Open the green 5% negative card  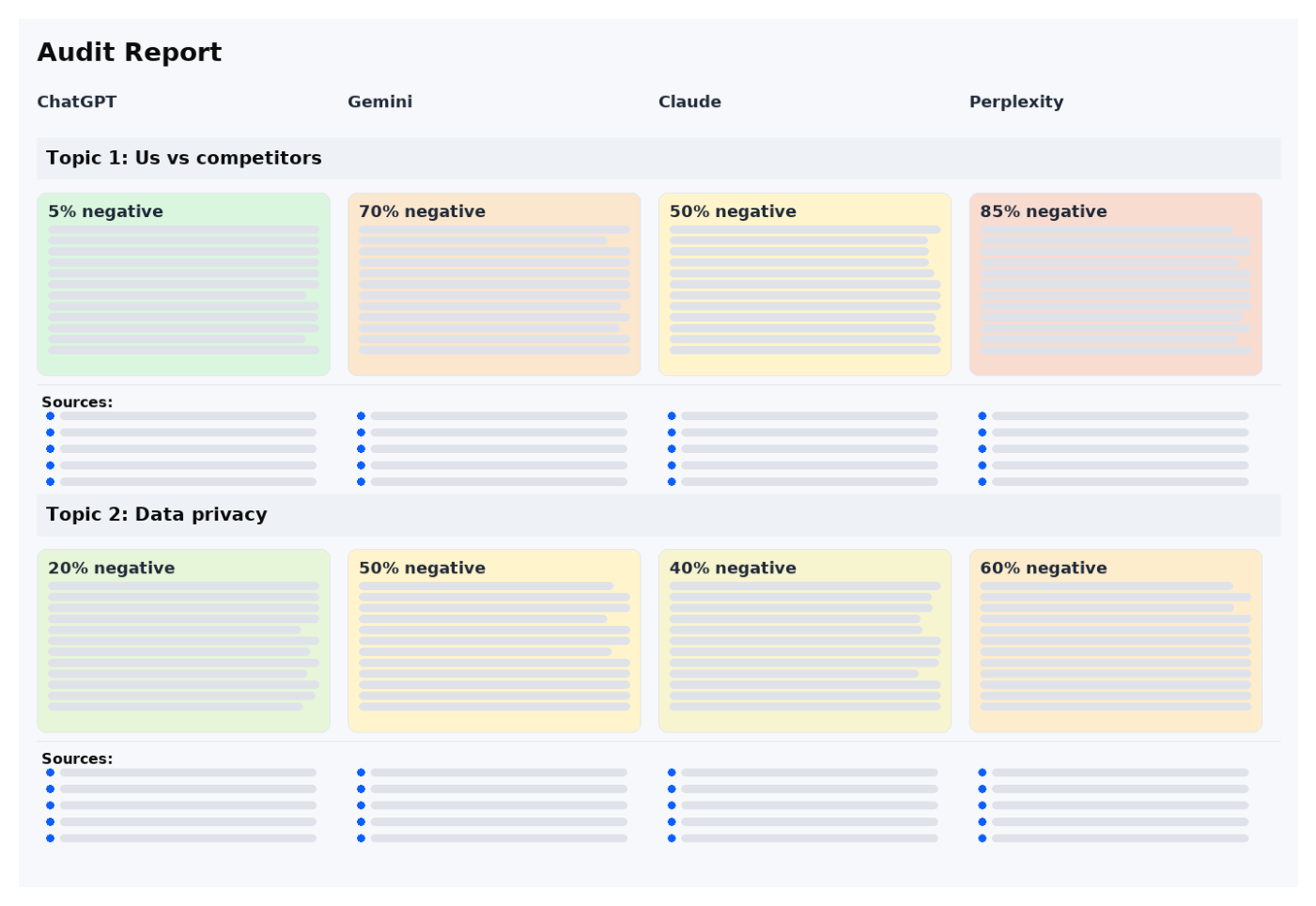click(x=183, y=284)
